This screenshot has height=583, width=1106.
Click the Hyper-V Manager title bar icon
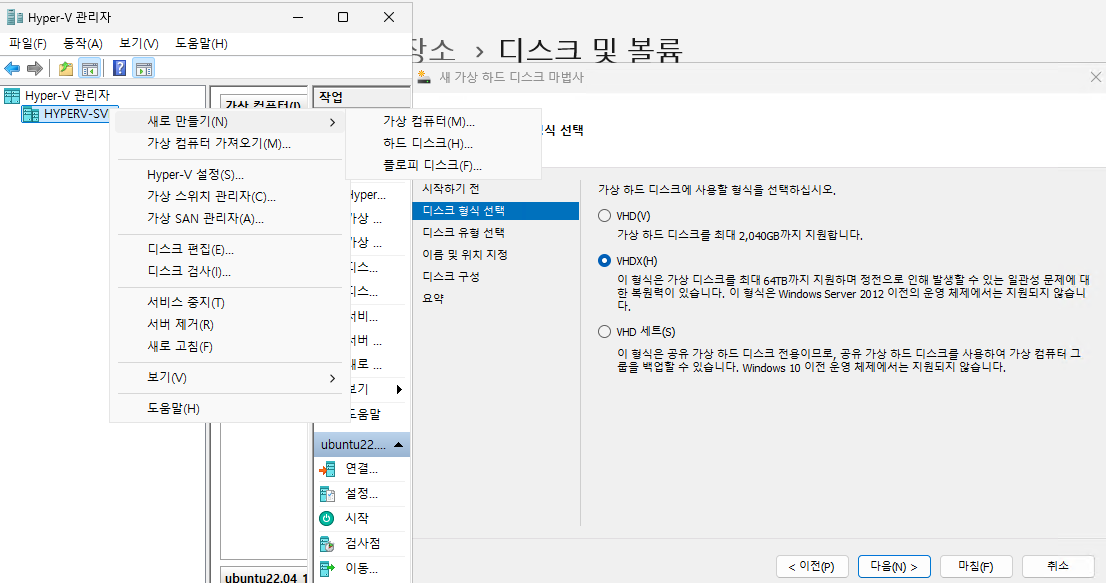(14, 17)
